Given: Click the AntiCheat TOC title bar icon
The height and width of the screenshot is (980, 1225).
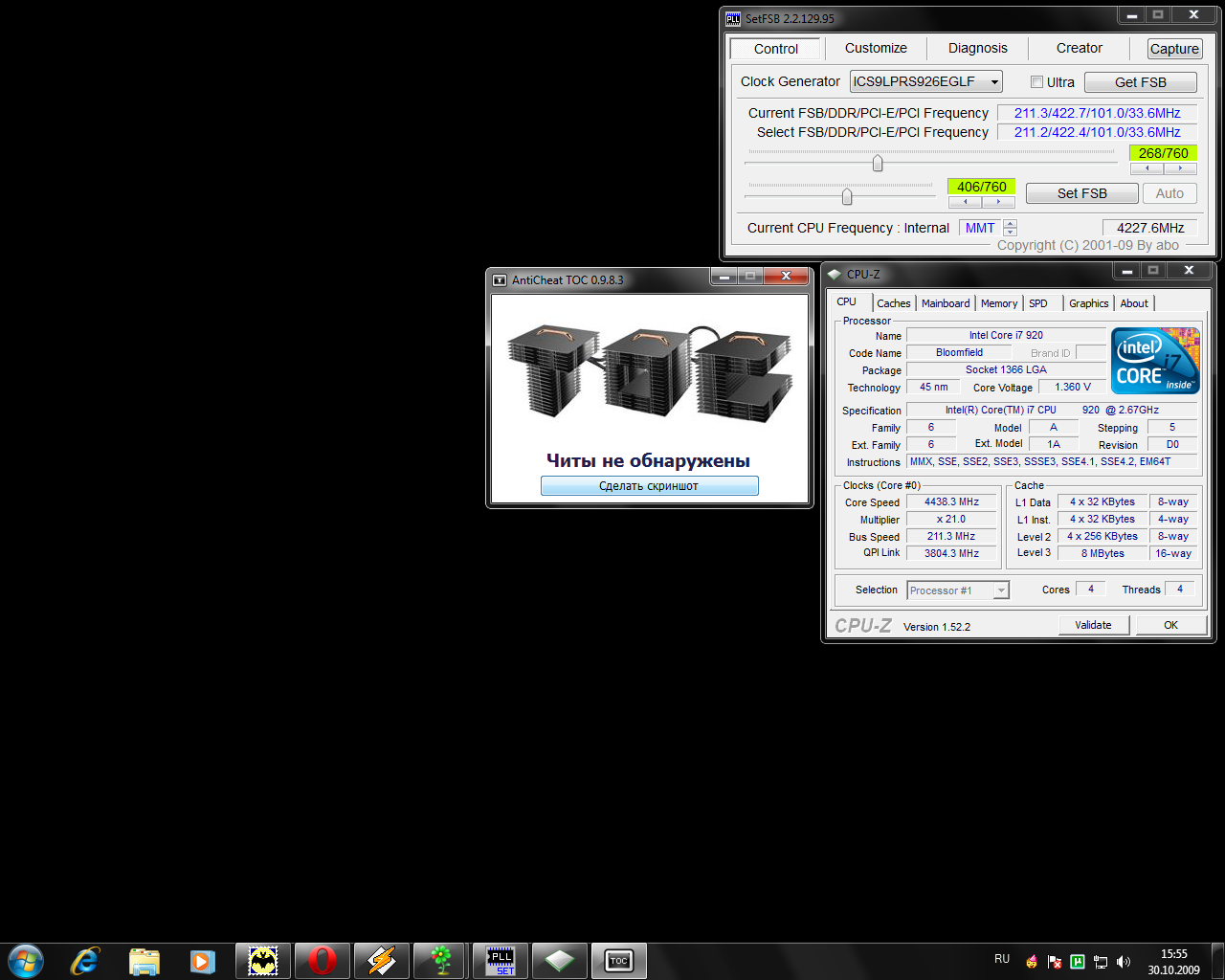Looking at the screenshot, I should [x=500, y=280].
